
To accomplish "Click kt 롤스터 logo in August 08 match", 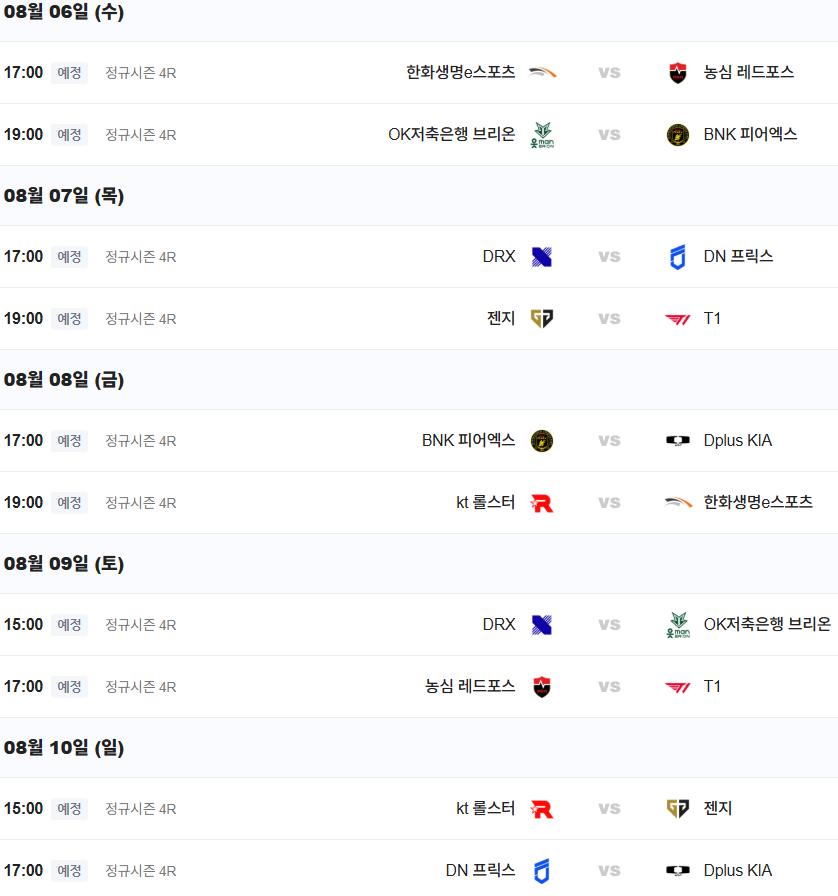I will [542, 503].
